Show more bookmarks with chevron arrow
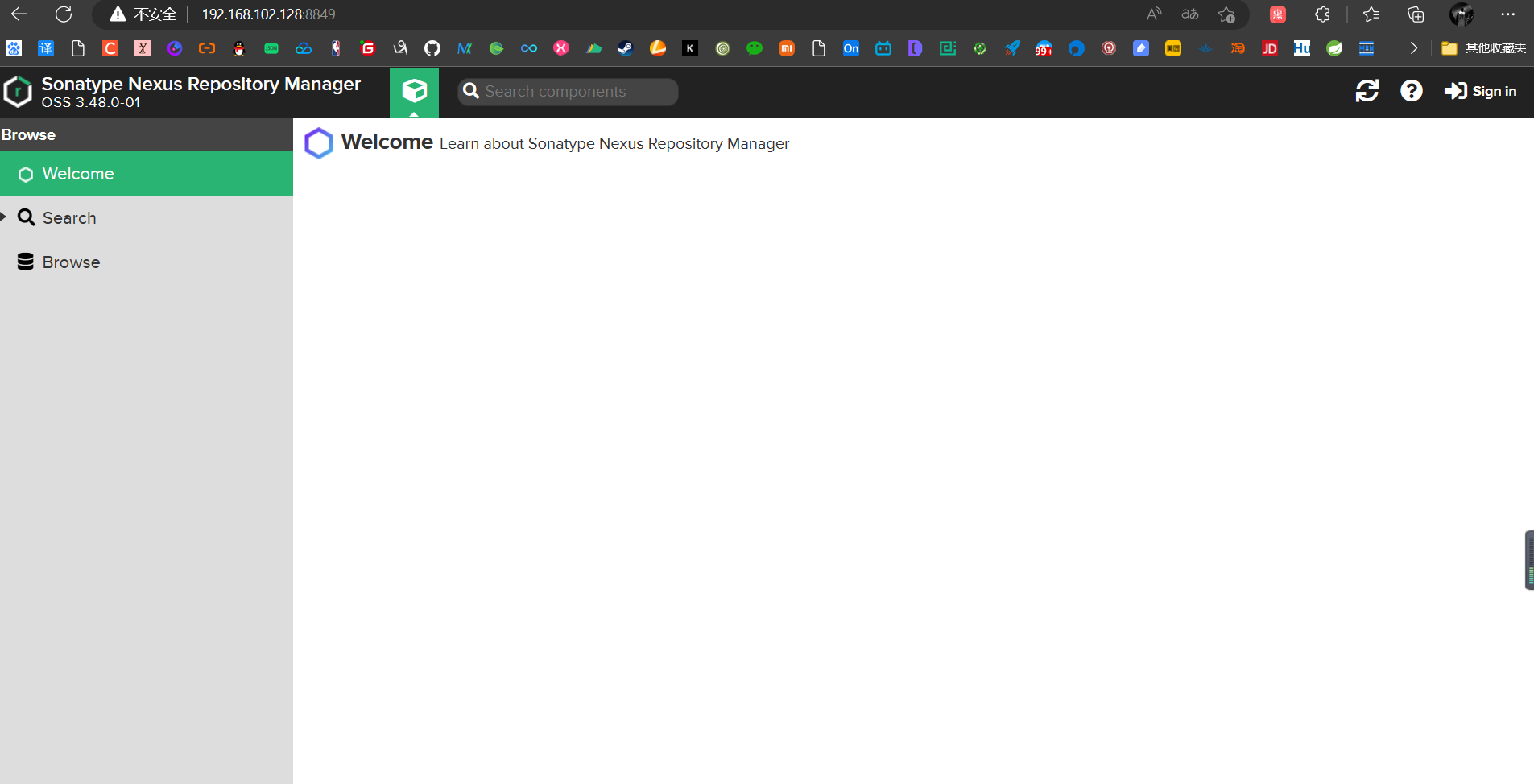The width and height of the screenshot is (1534, 784). click(1413, 48)
